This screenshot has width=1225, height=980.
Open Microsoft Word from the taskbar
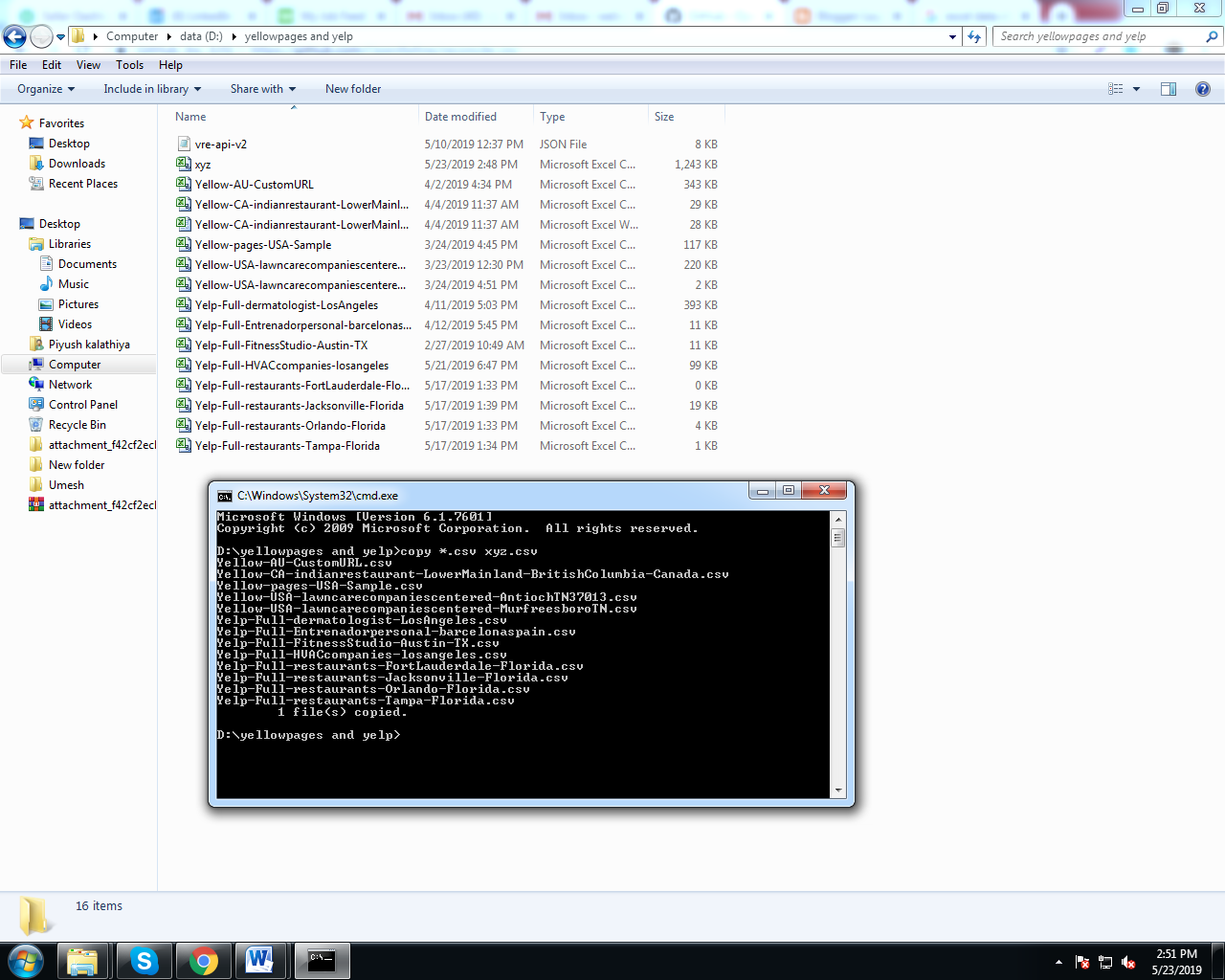coord(262,961)
